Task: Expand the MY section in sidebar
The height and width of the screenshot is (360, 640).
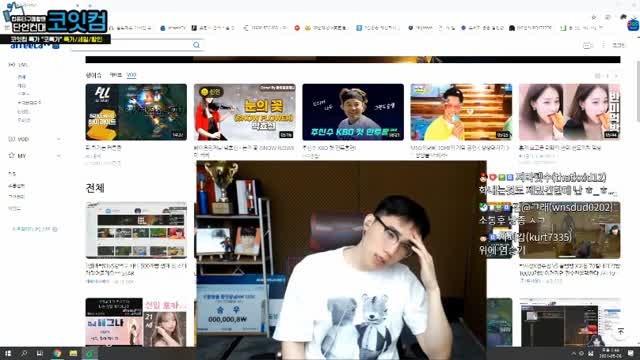Action: point(58,156)
